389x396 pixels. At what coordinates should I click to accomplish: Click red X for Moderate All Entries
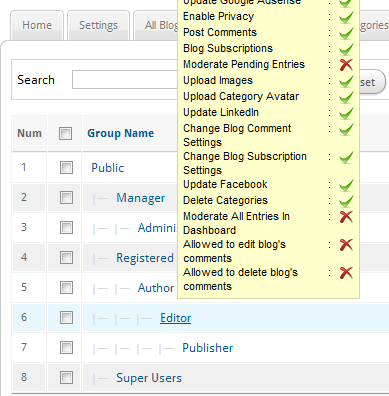pos(346,217)
